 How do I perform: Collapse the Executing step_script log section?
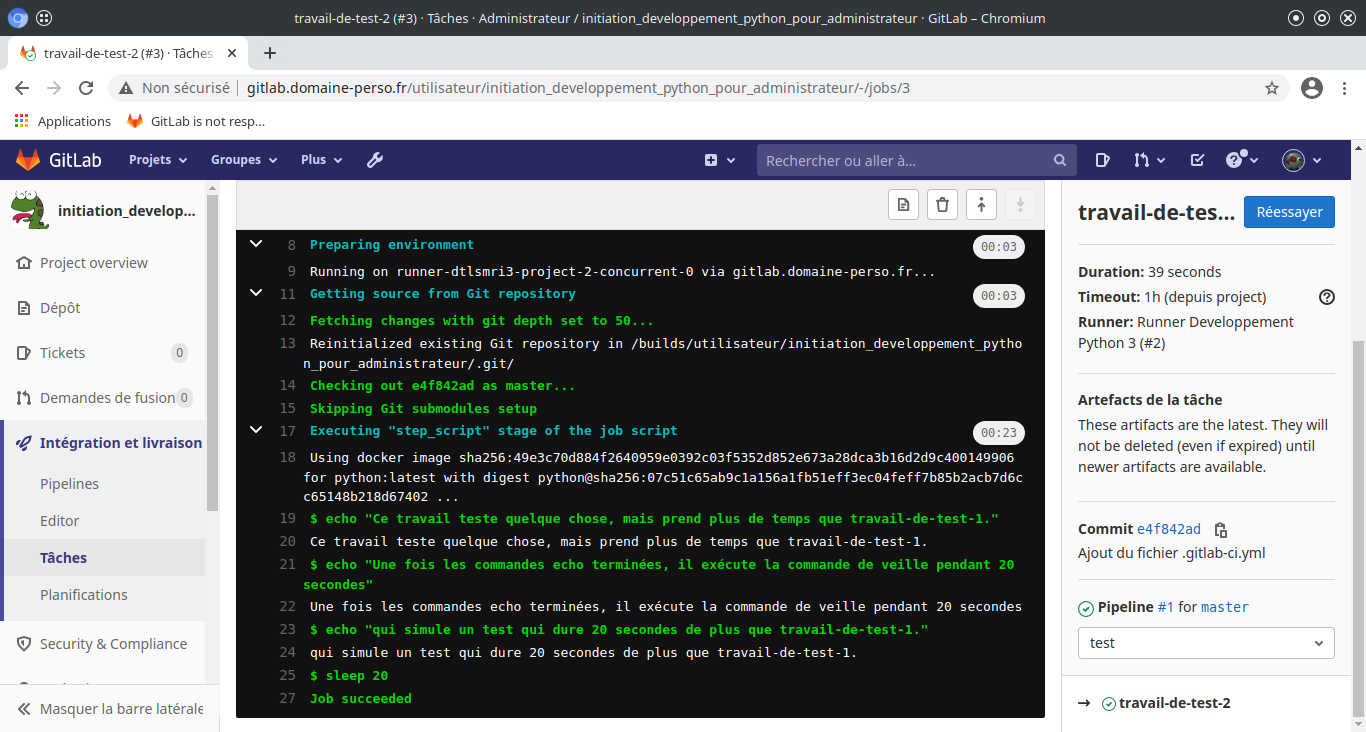coord(256,430)
